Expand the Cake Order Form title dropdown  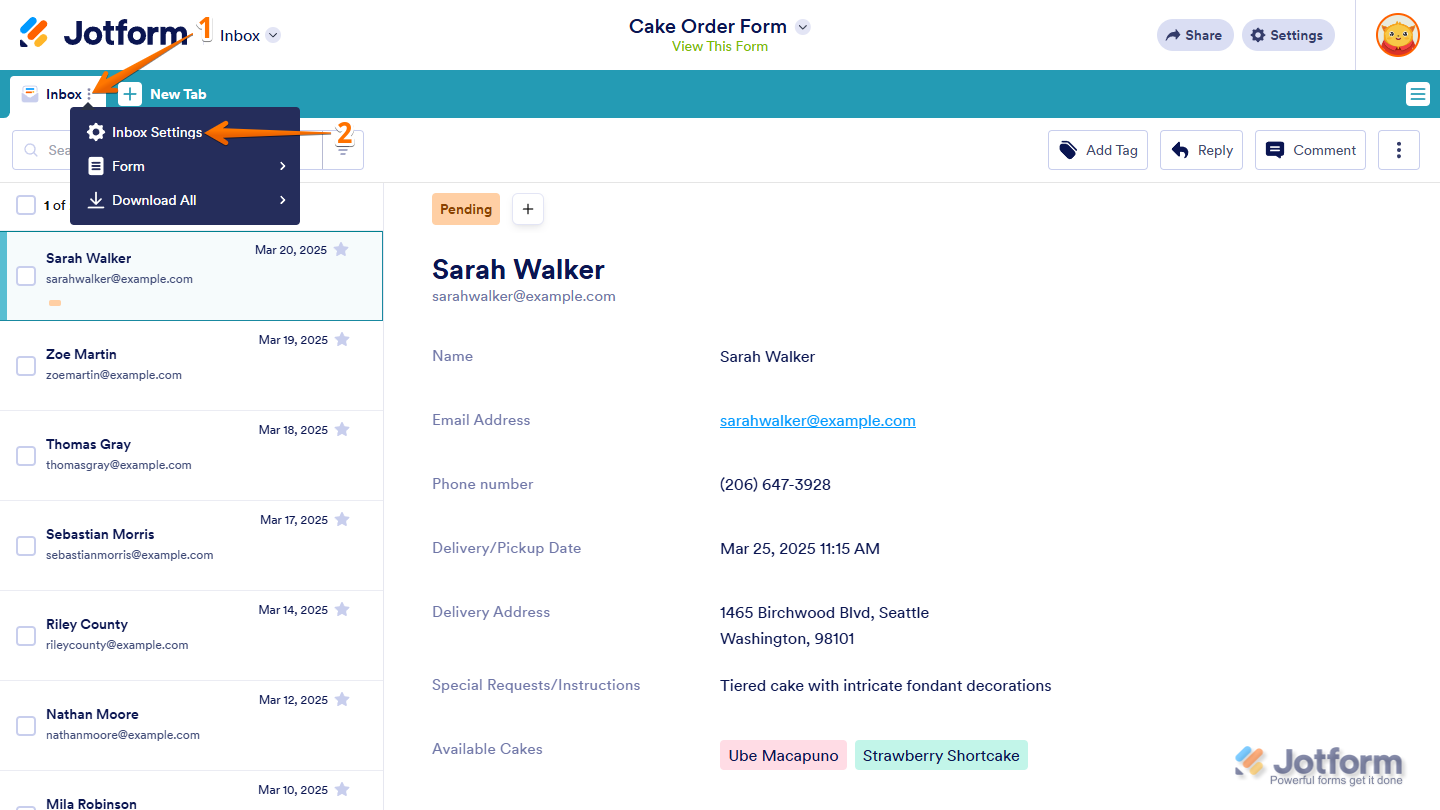[x=802, y=27]
